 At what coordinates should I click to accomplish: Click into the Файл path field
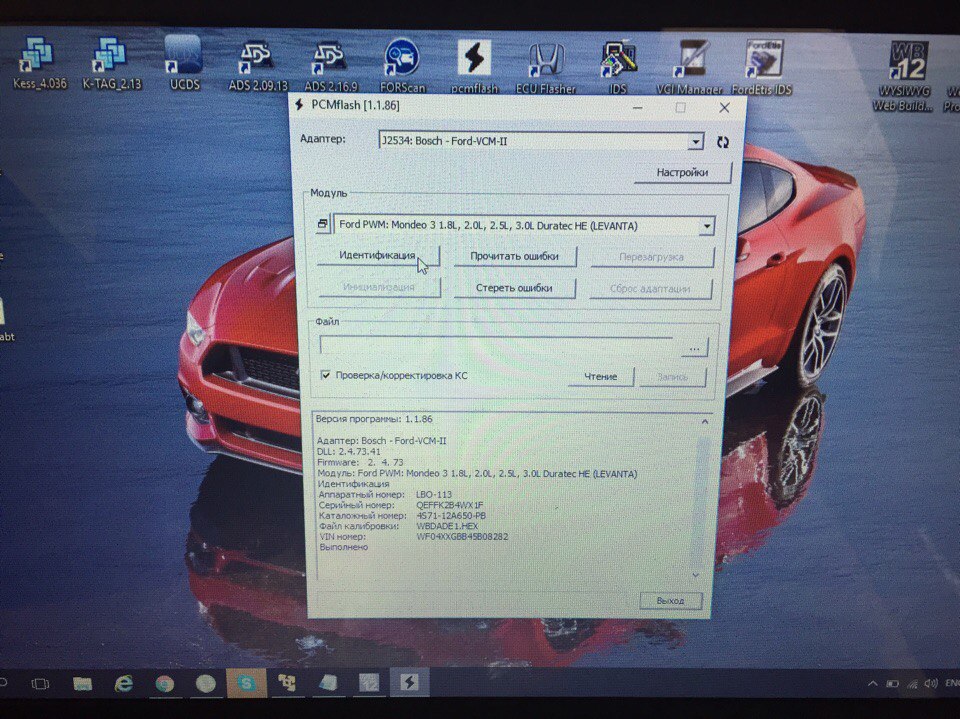pos(499,346)
